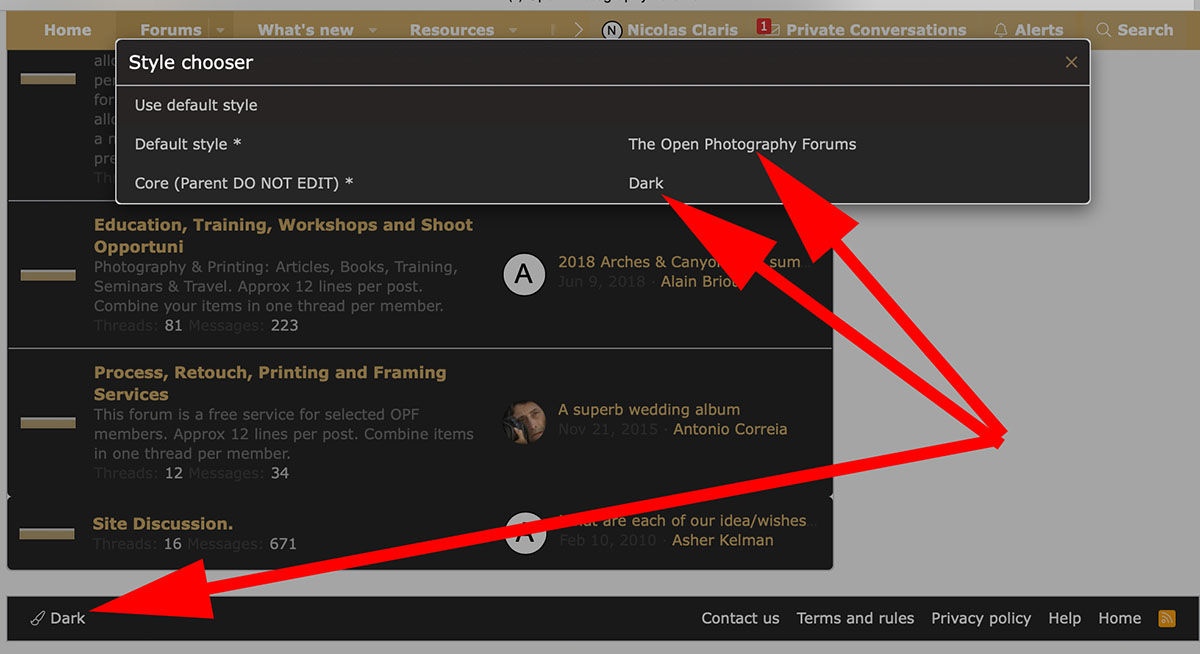Click the navigation overflow arrow before Nicolas Claris
This screenshot has height=654, width=1200.
579,30
